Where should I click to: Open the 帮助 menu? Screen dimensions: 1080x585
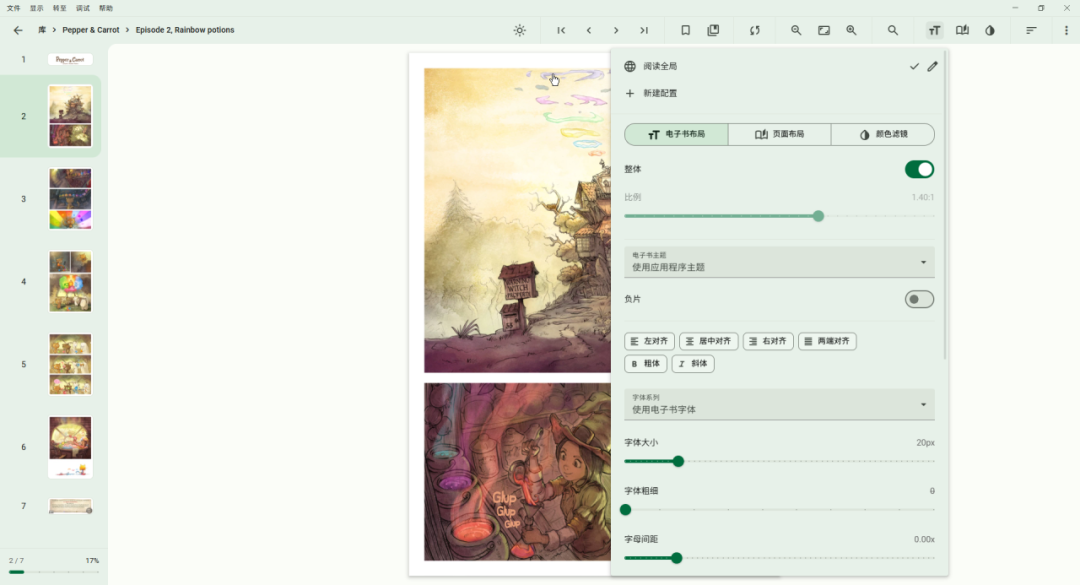click(105, 8)
